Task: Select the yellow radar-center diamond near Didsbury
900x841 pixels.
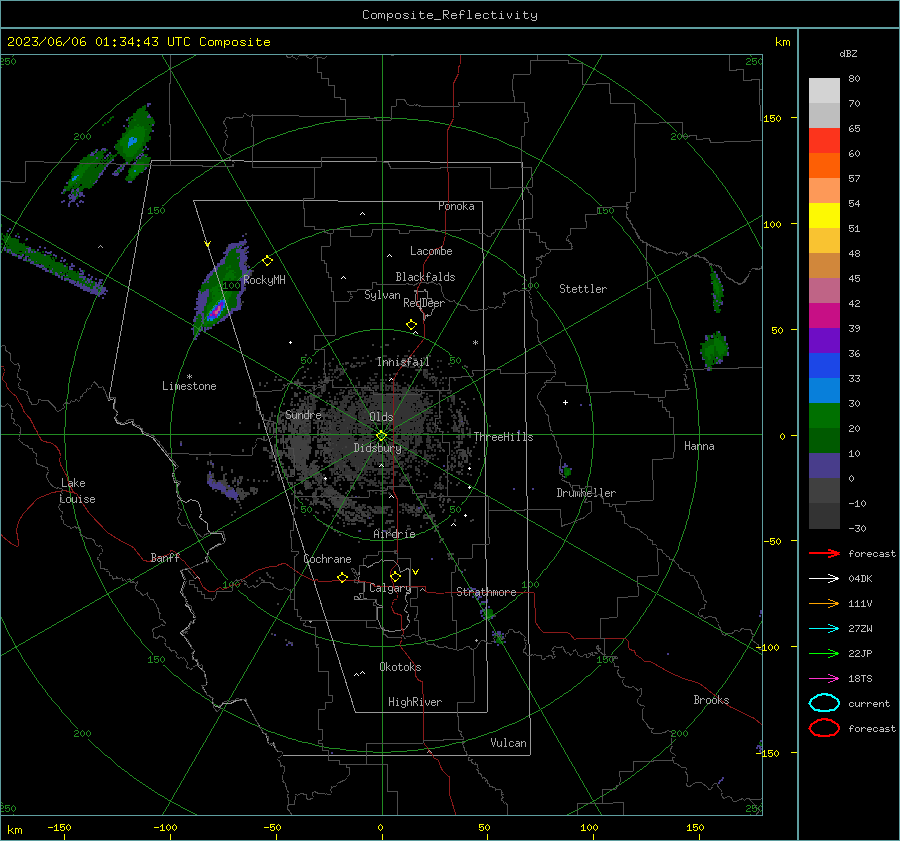Action: [x=381, y=435]
